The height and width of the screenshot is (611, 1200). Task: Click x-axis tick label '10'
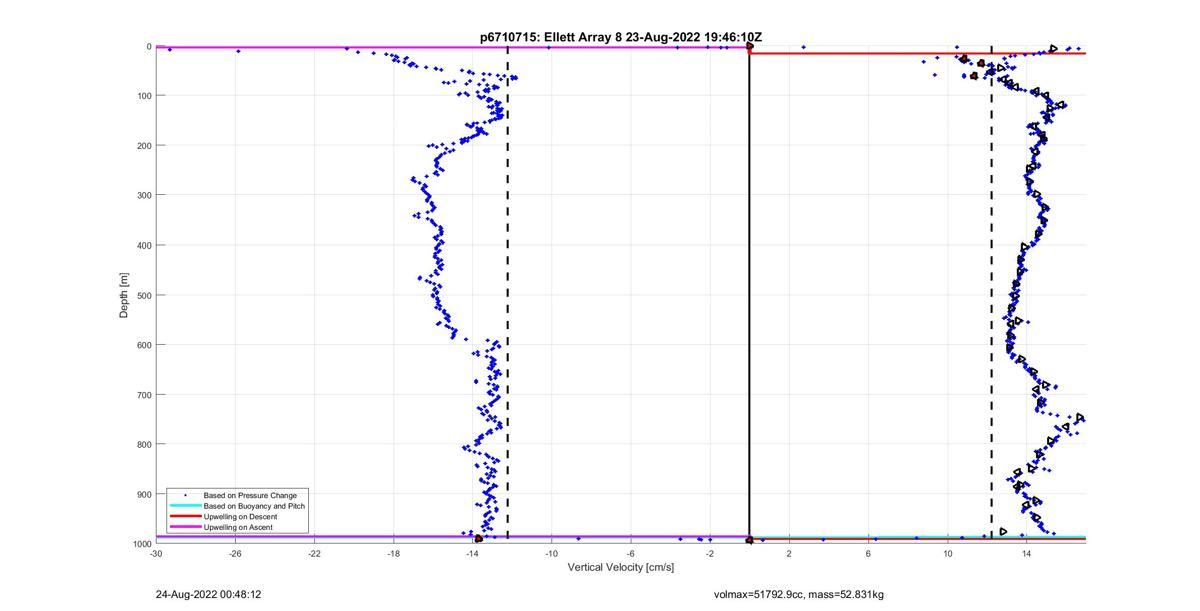pos(947,553)
